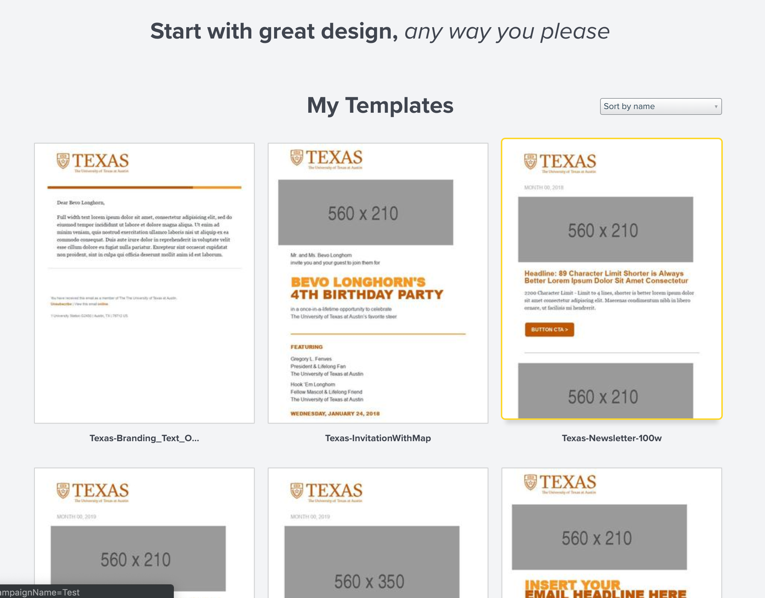Click the 'Start with great design' heading text
The image size is (765, 598).
tap(274, 31)
